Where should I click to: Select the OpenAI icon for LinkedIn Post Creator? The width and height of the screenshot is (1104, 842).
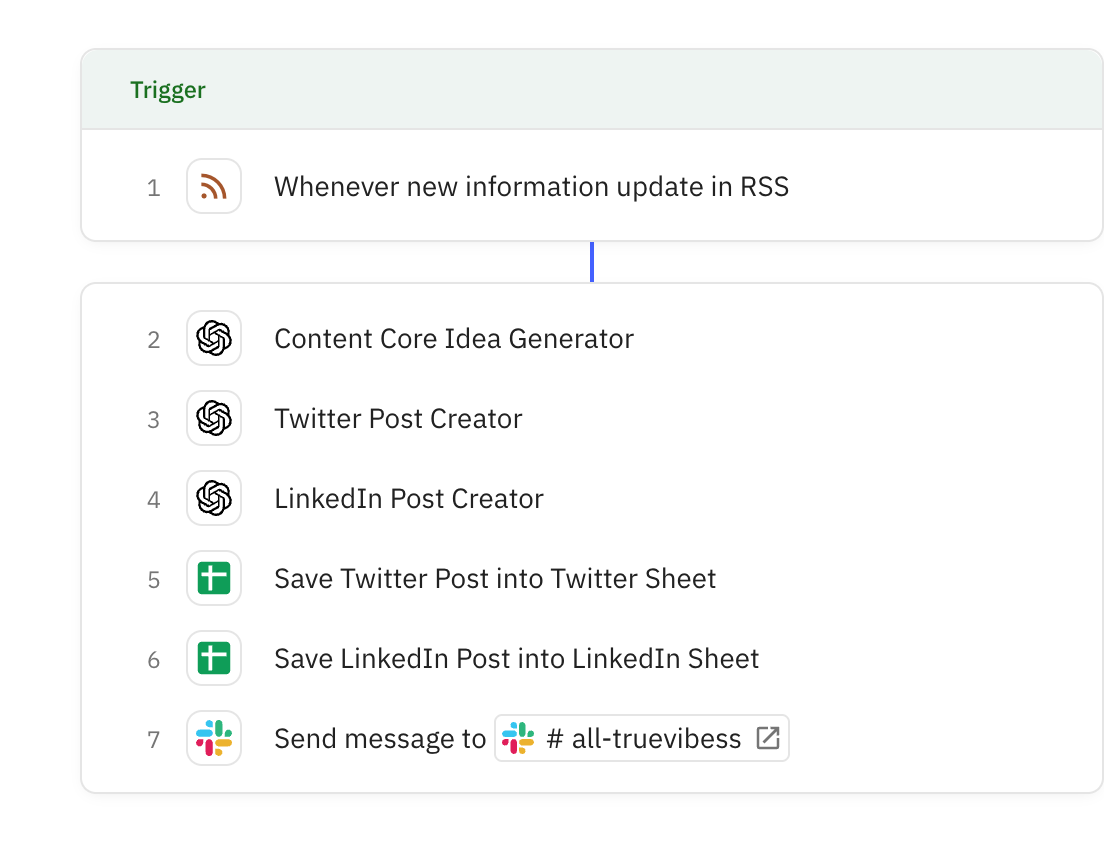tap(213, 498)
